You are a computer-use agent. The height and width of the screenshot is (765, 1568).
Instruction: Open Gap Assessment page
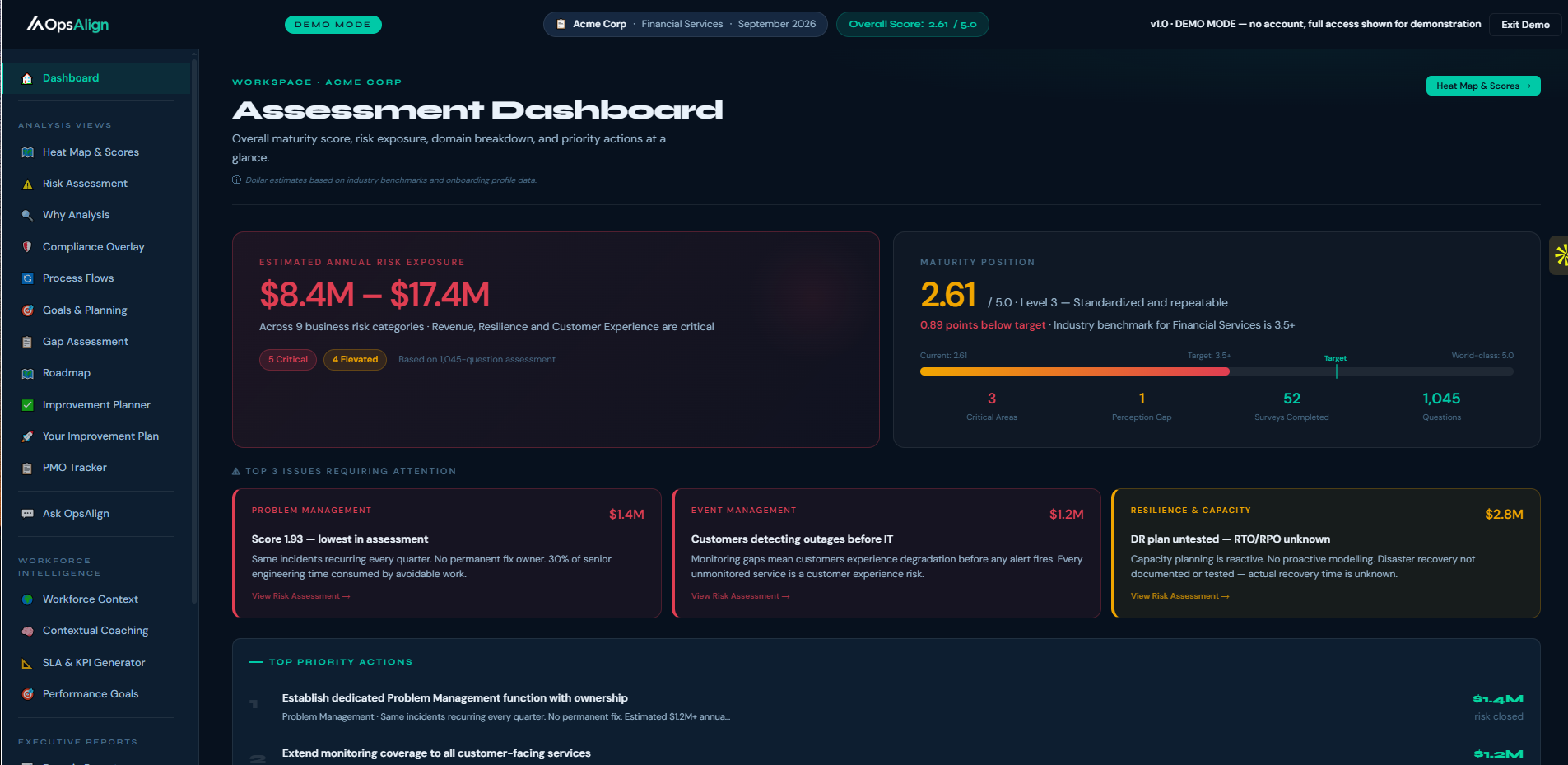click(x=97, y=342)
